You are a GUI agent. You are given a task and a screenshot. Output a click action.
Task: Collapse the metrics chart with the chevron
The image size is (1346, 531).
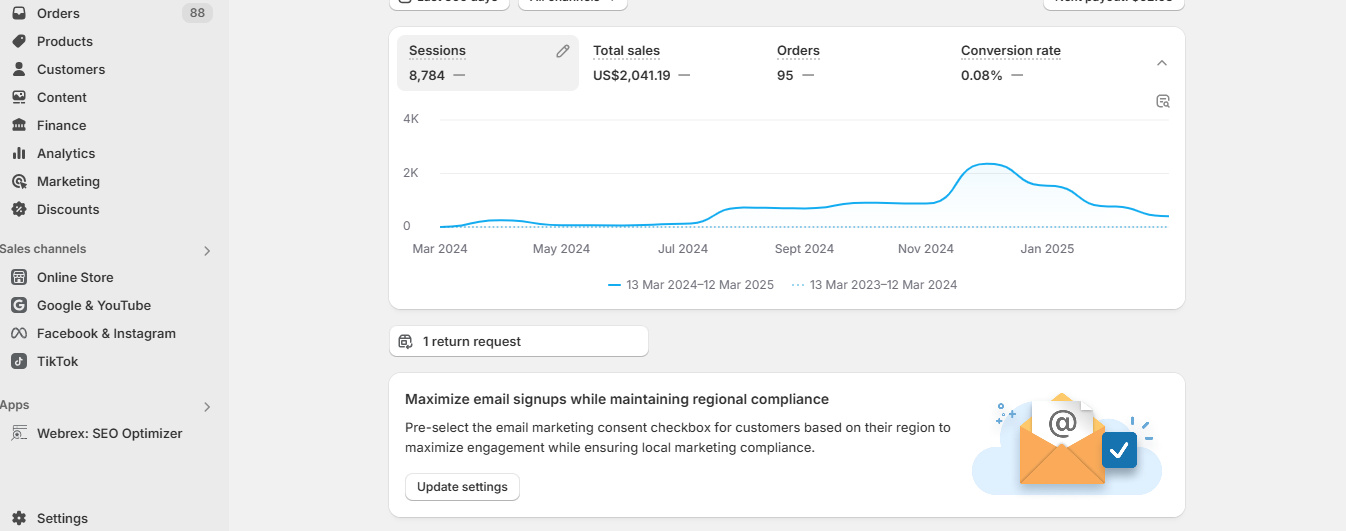pyautogui.click(x=1161, y=63)
